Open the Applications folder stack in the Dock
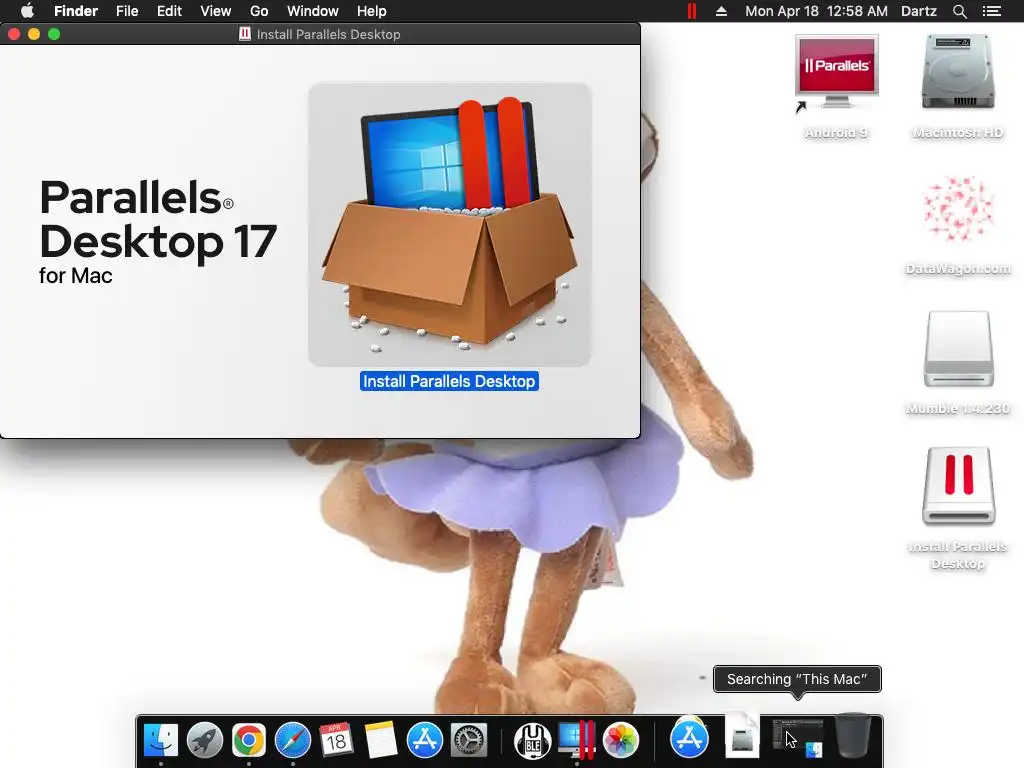Screen dimensions: 1024x768 (689, 739)
